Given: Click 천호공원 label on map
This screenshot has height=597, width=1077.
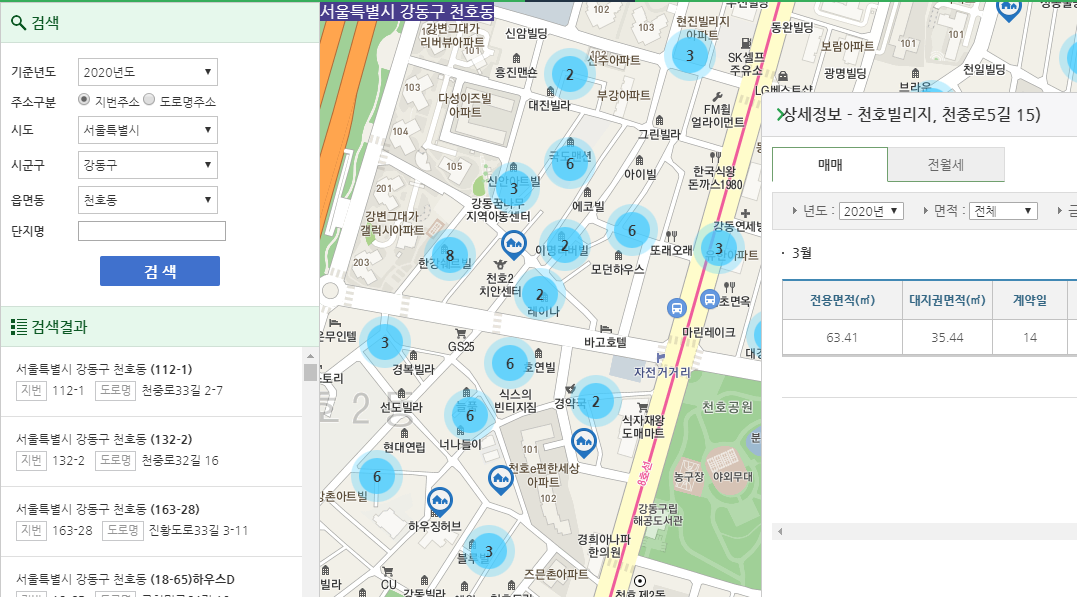Looking at the screenshot, I should pyautogui.click(x=727, y=407).
